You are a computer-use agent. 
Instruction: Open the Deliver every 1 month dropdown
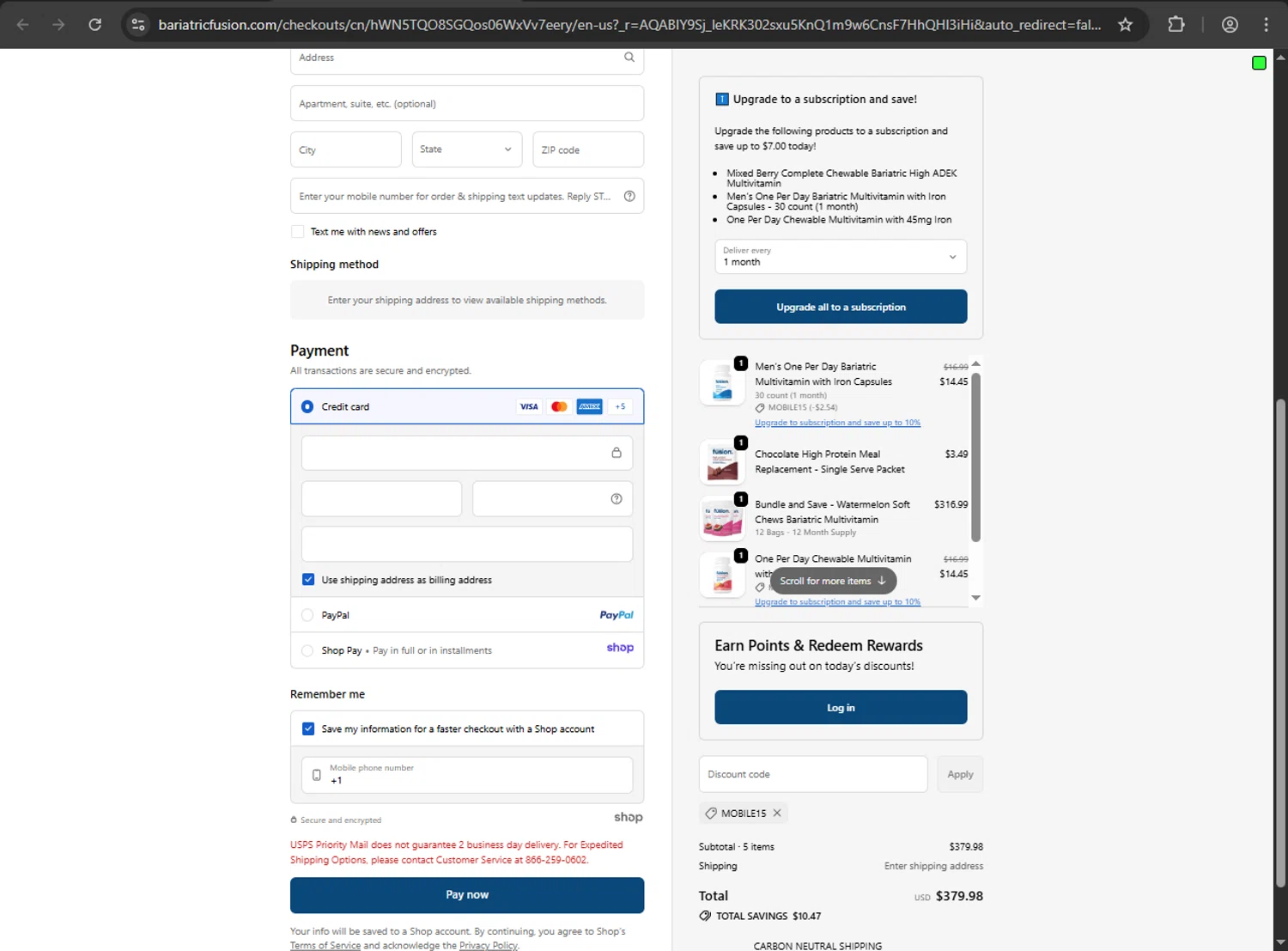(x=841, y=256)
